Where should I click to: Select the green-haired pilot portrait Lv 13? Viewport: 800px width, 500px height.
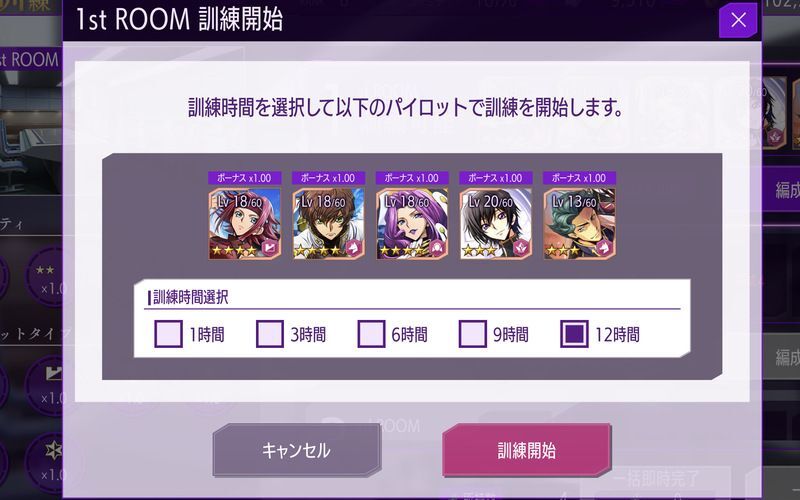tap(579, 223)
